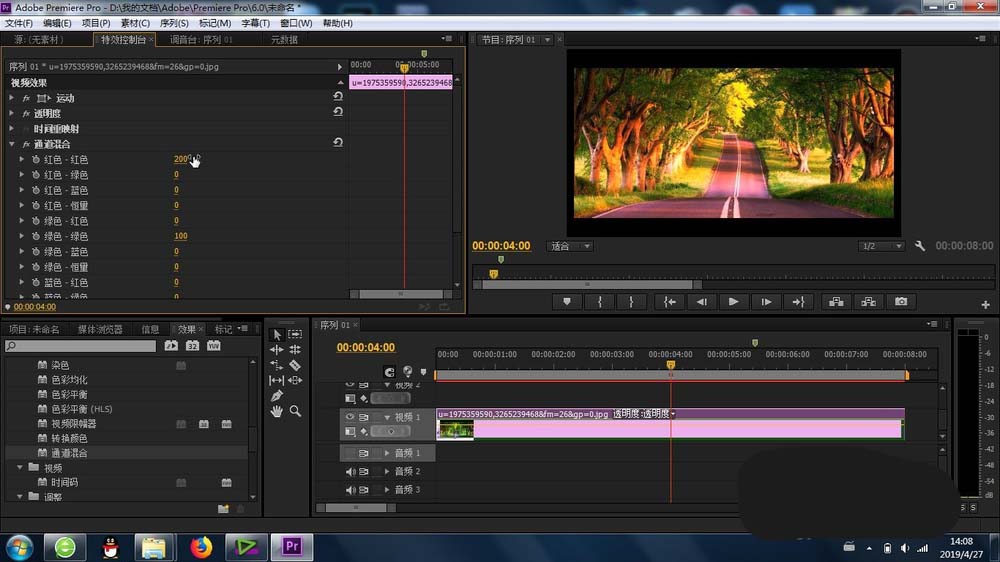Screen dimensions: 1000x562
Task: Reset the Channel Mixer effect
Action: point(338,143)
